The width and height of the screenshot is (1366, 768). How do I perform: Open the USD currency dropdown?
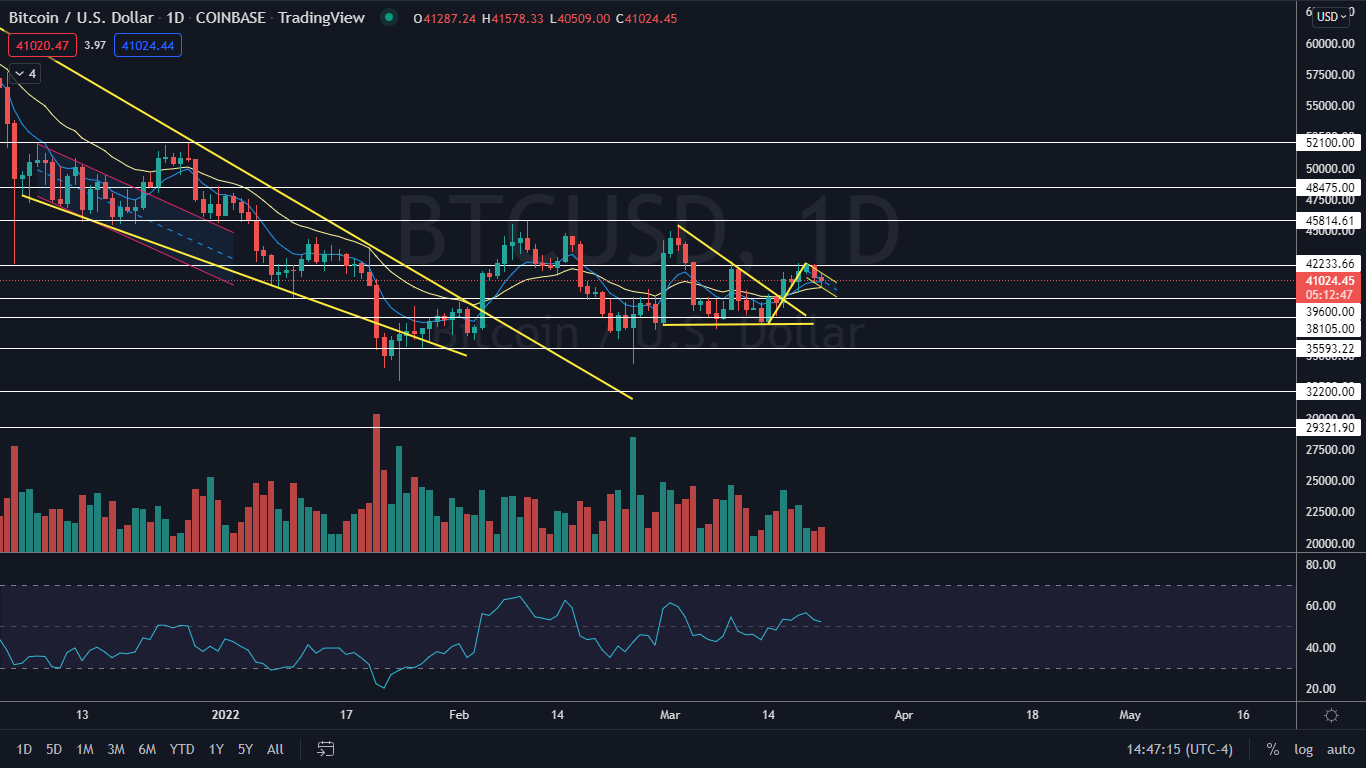tap(1332, 17)
